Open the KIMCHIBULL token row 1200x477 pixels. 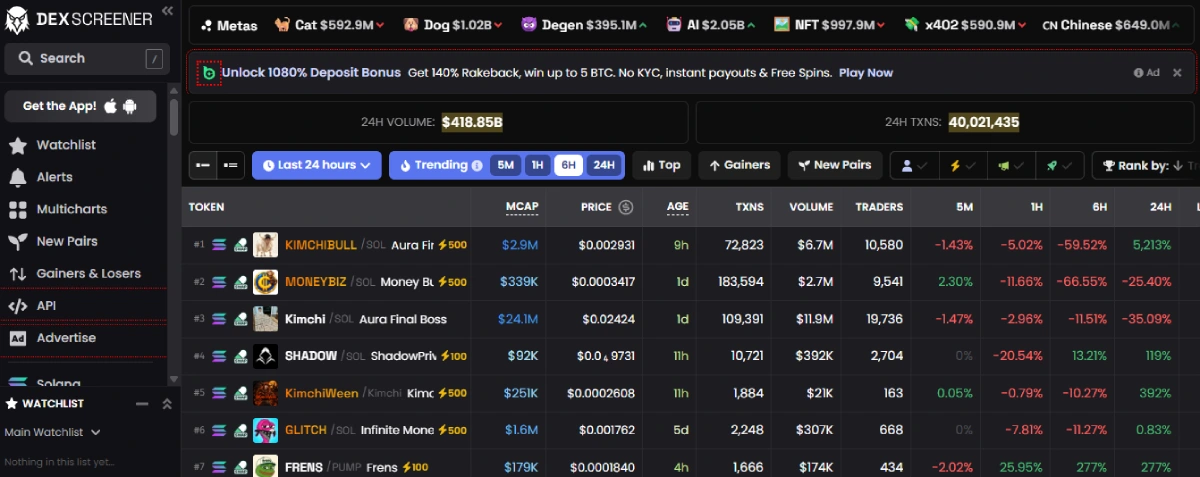point(690,245)
